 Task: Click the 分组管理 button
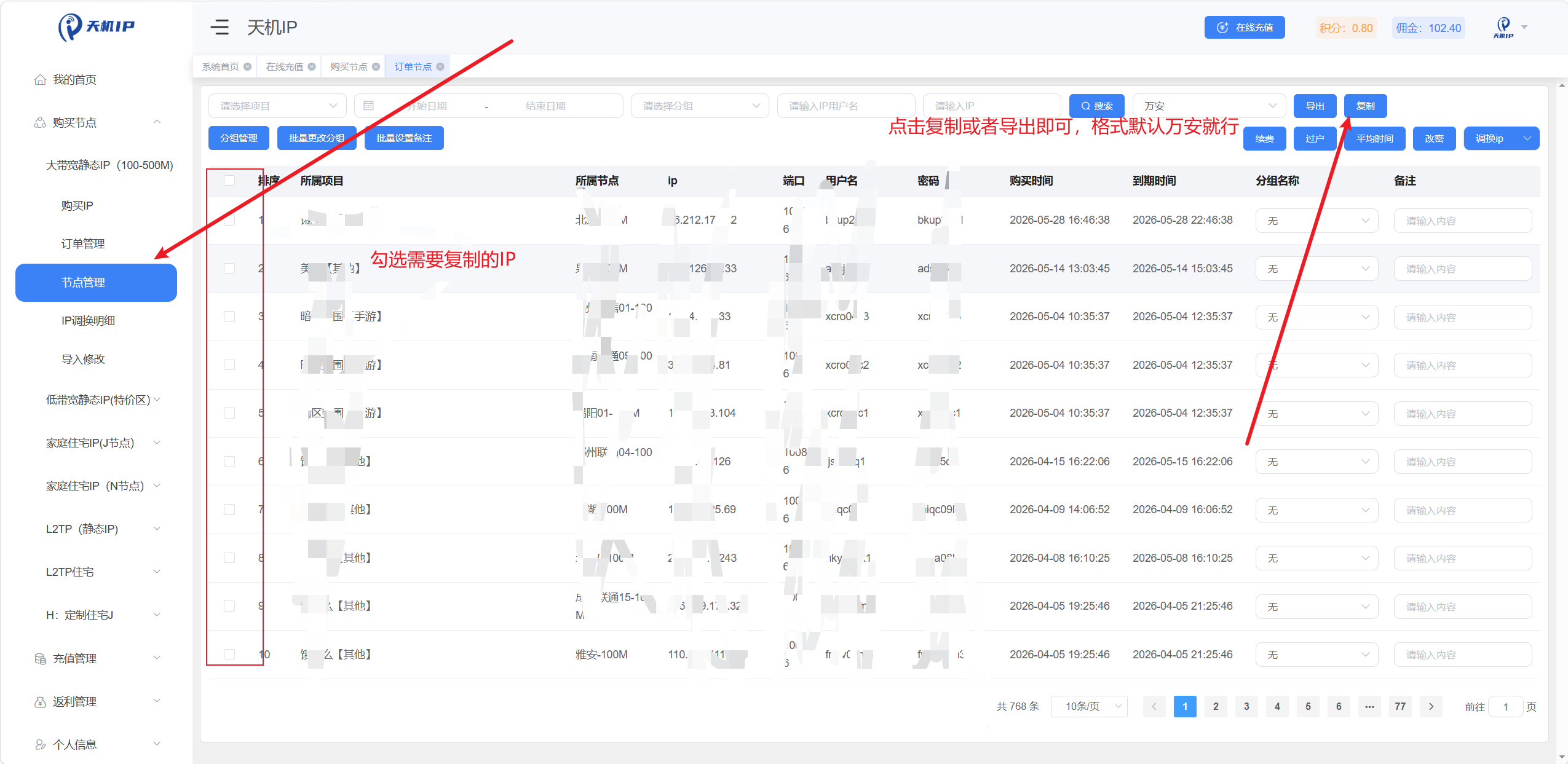[239, 138]
